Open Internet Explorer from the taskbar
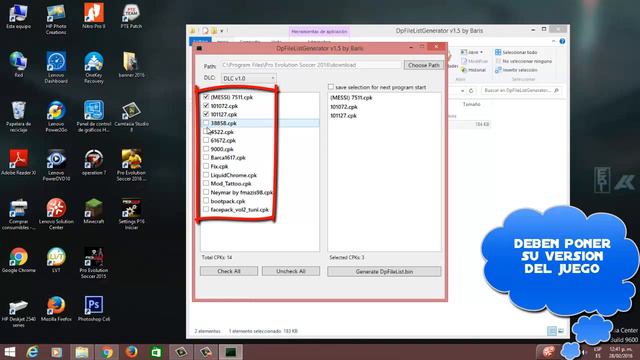 click(32, 352)
